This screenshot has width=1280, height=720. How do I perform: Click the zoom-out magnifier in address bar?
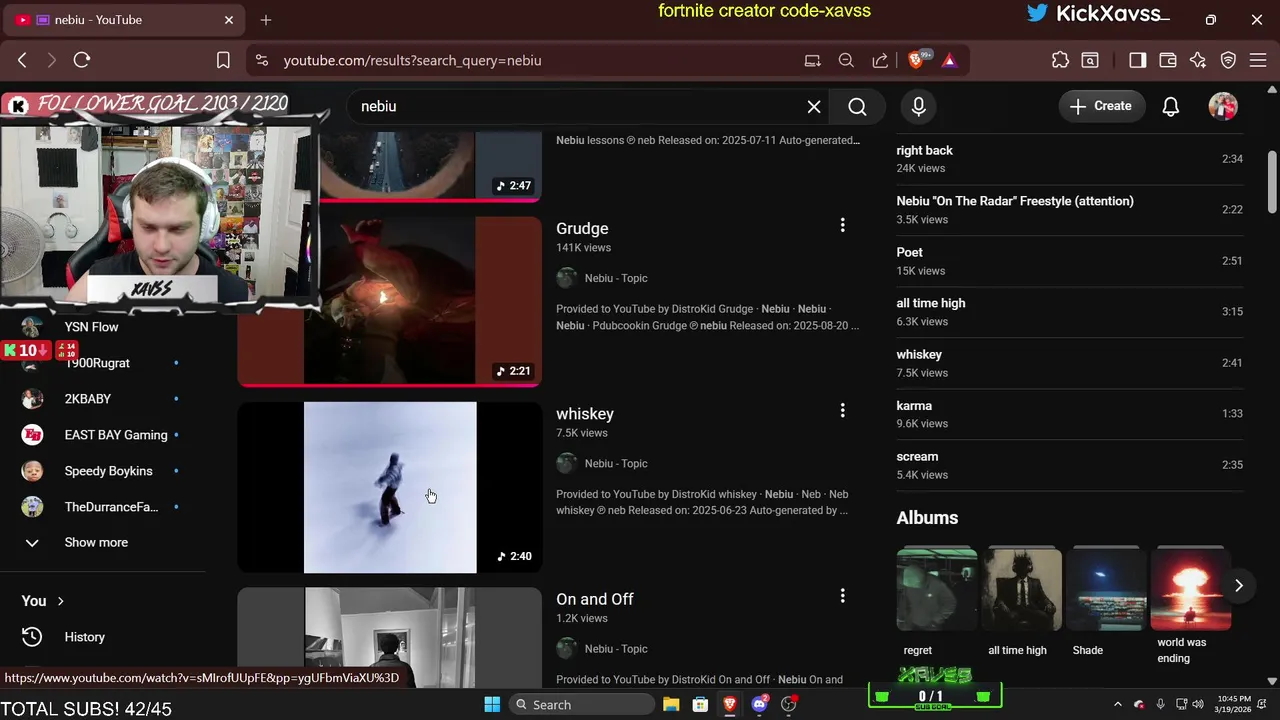[846, 60]
